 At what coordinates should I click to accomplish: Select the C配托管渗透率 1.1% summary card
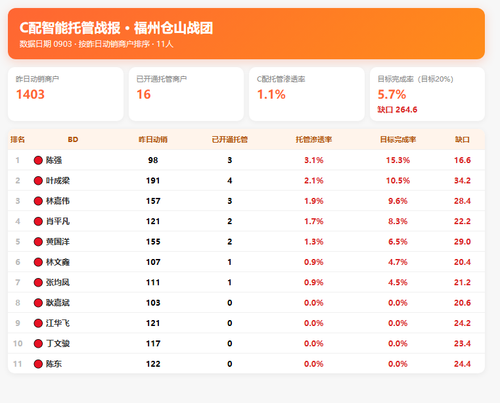tap(307, 94)
